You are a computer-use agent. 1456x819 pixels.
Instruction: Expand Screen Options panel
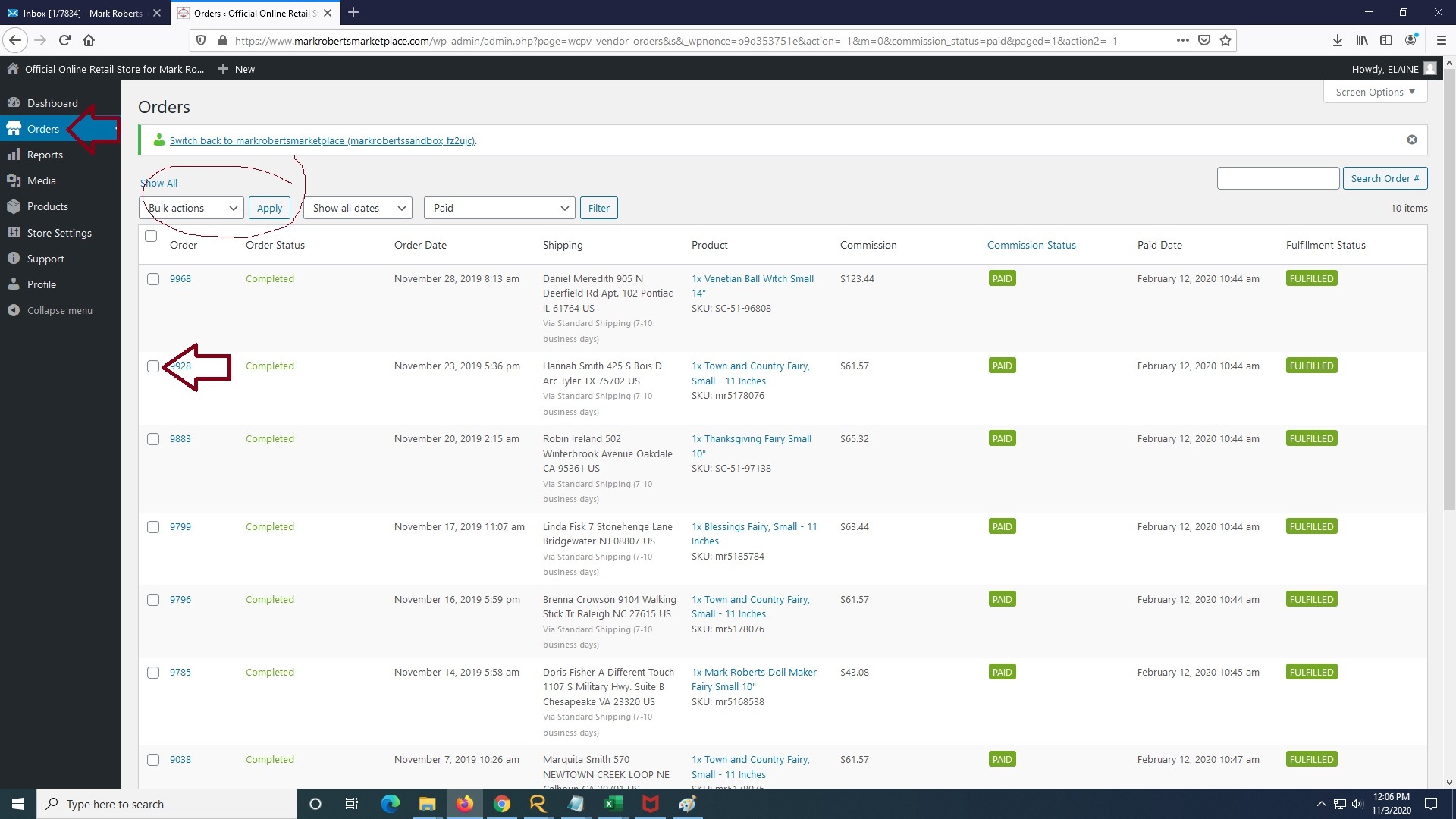pos(1376,92)
